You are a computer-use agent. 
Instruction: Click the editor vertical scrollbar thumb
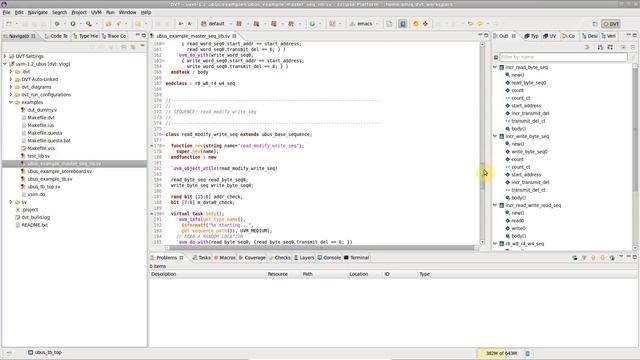click(x=482, y=176)
